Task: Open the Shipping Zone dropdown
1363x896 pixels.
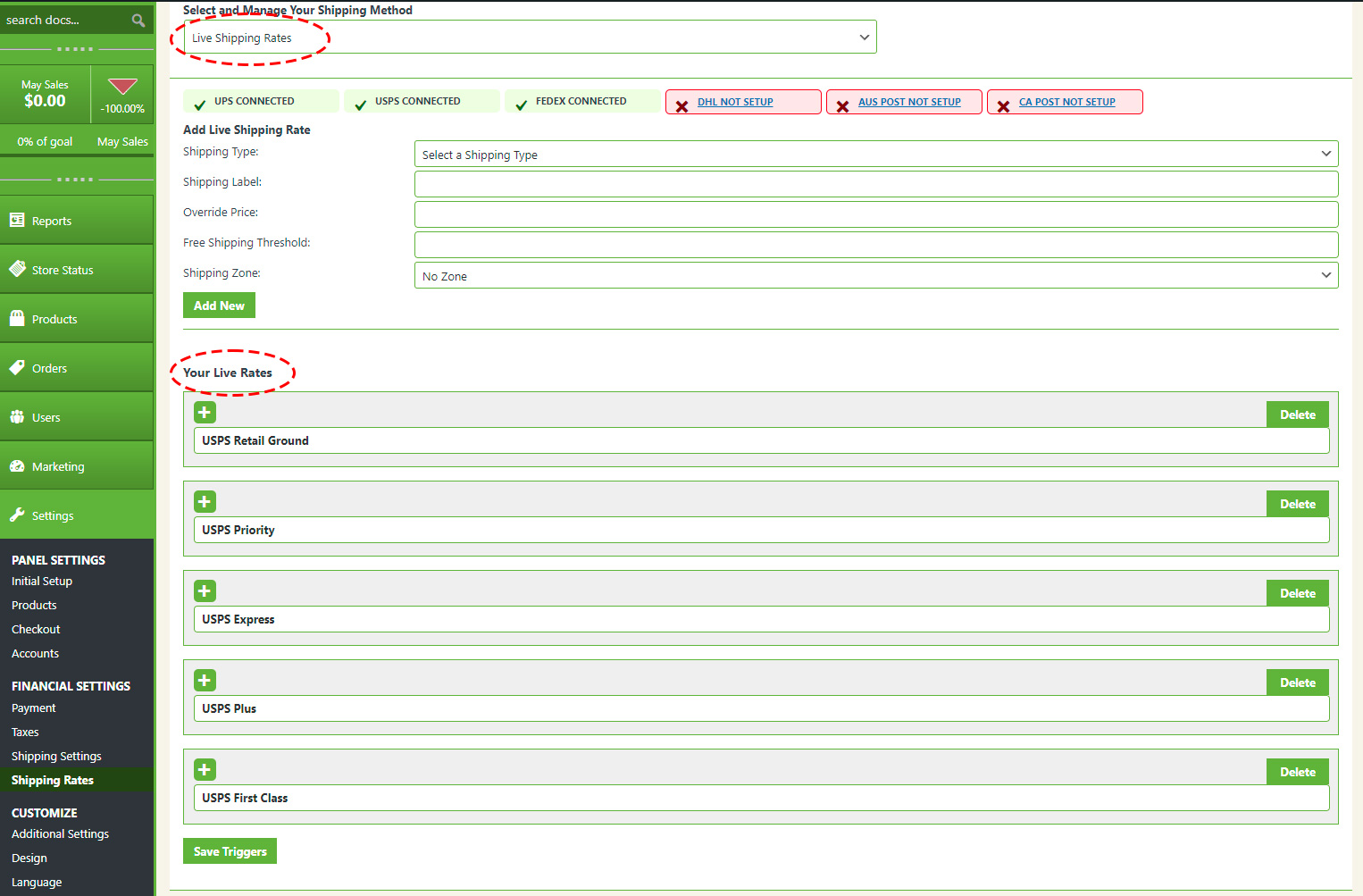Action: coord(875,276)
